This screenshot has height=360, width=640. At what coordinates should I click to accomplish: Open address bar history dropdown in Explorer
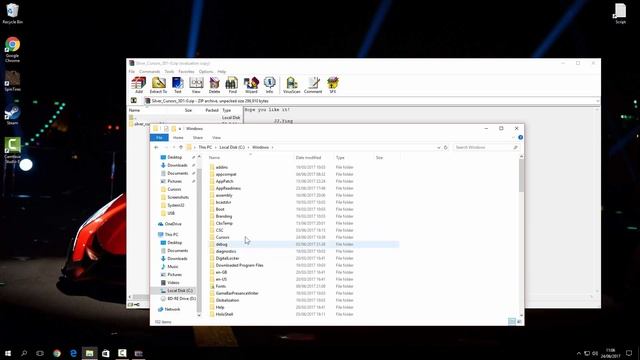[x=438, y=147]
